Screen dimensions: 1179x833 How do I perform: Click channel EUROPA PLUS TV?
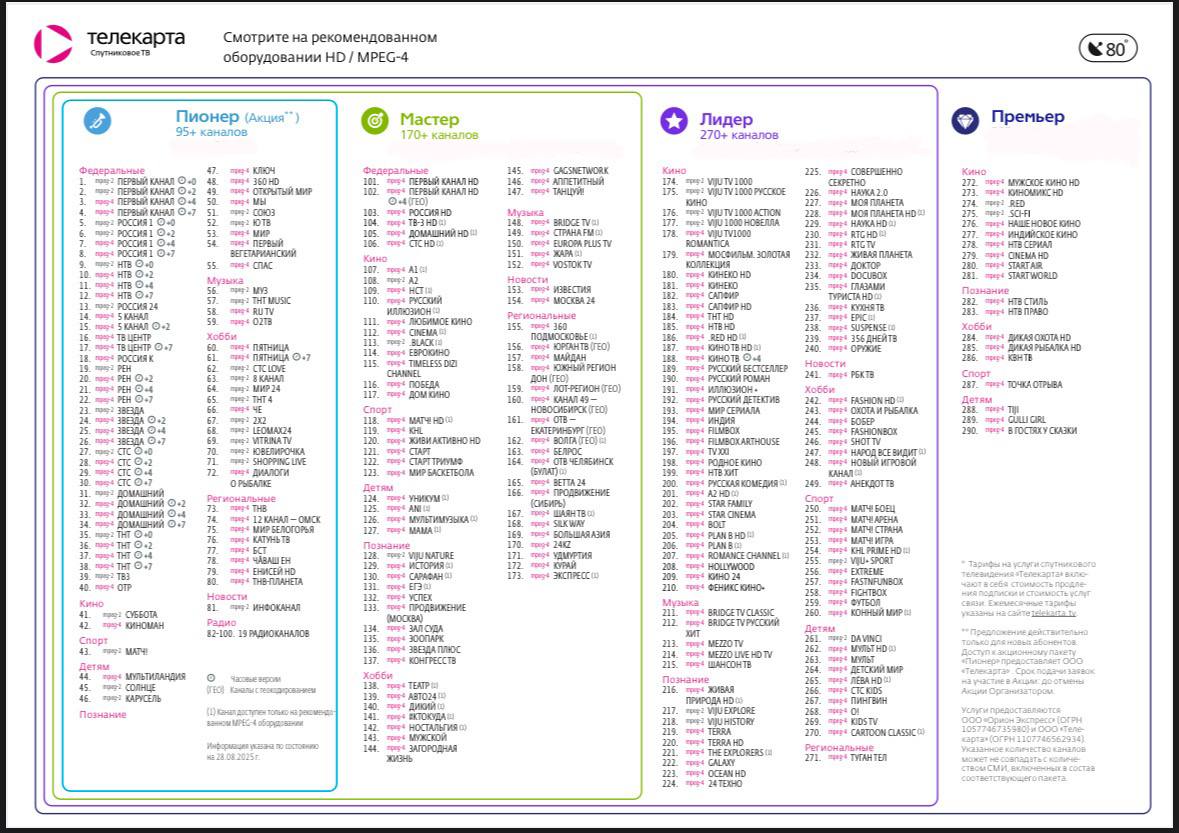click(582, 244)
